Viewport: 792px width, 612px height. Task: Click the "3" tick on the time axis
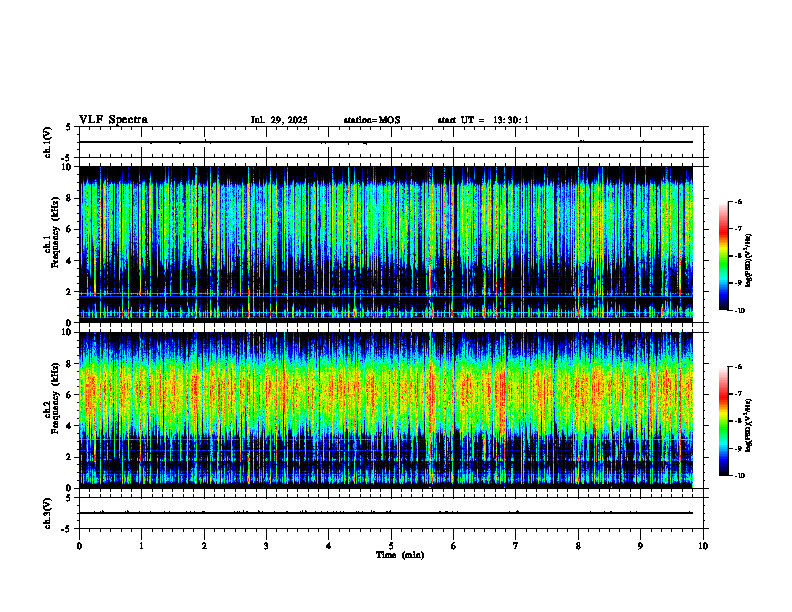coord(266,546)
